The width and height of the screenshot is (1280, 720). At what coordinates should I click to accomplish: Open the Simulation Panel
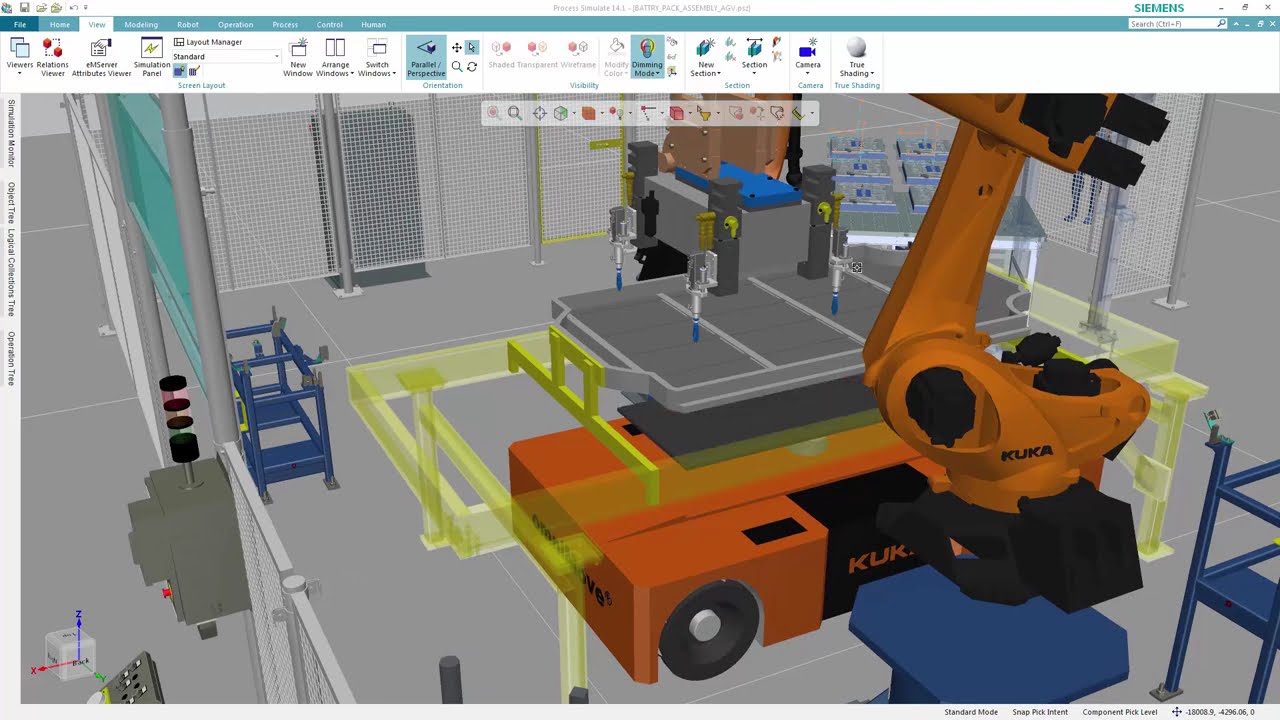(x=152, y=58)
